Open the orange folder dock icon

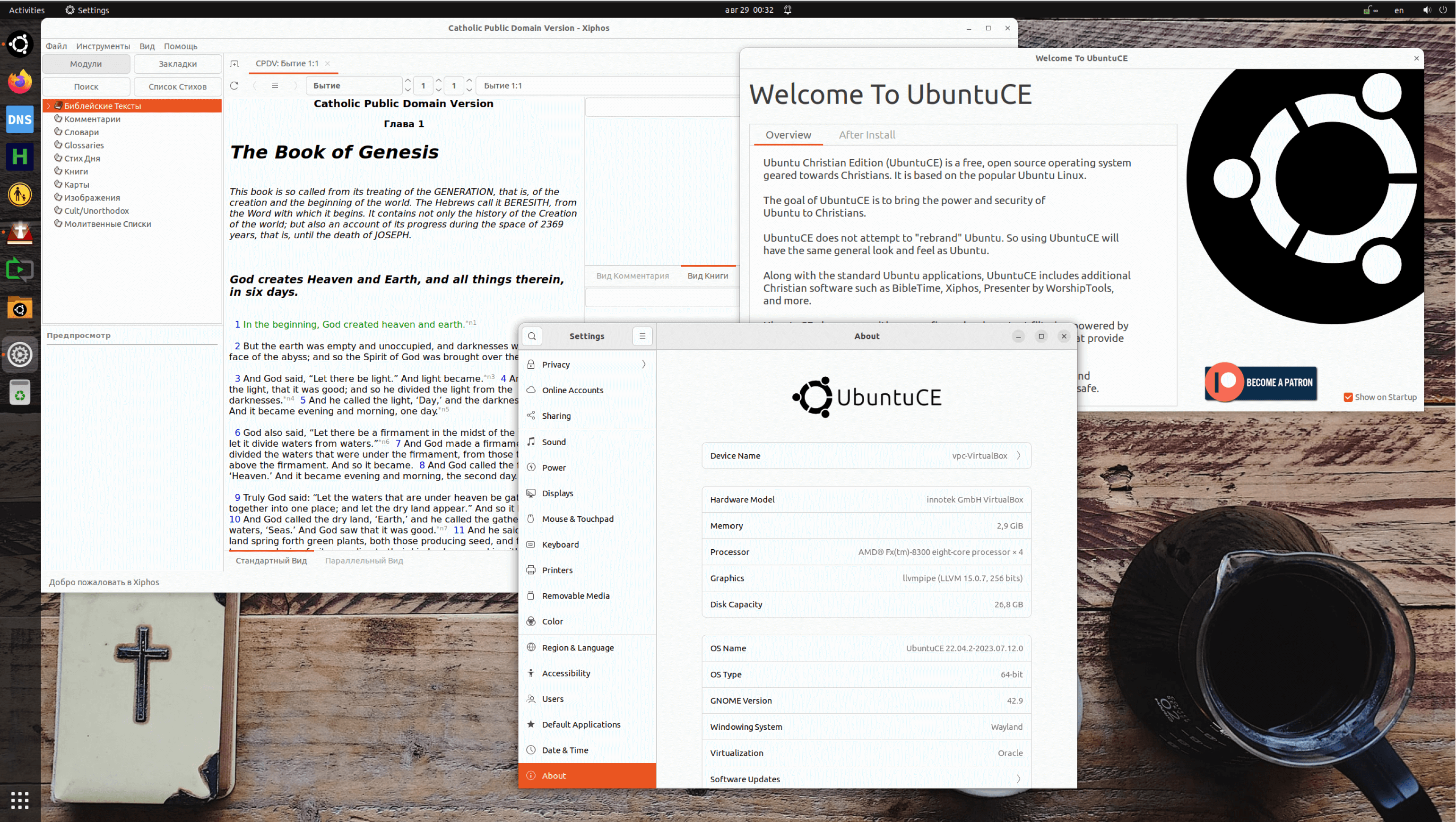[x=20, y=309]
